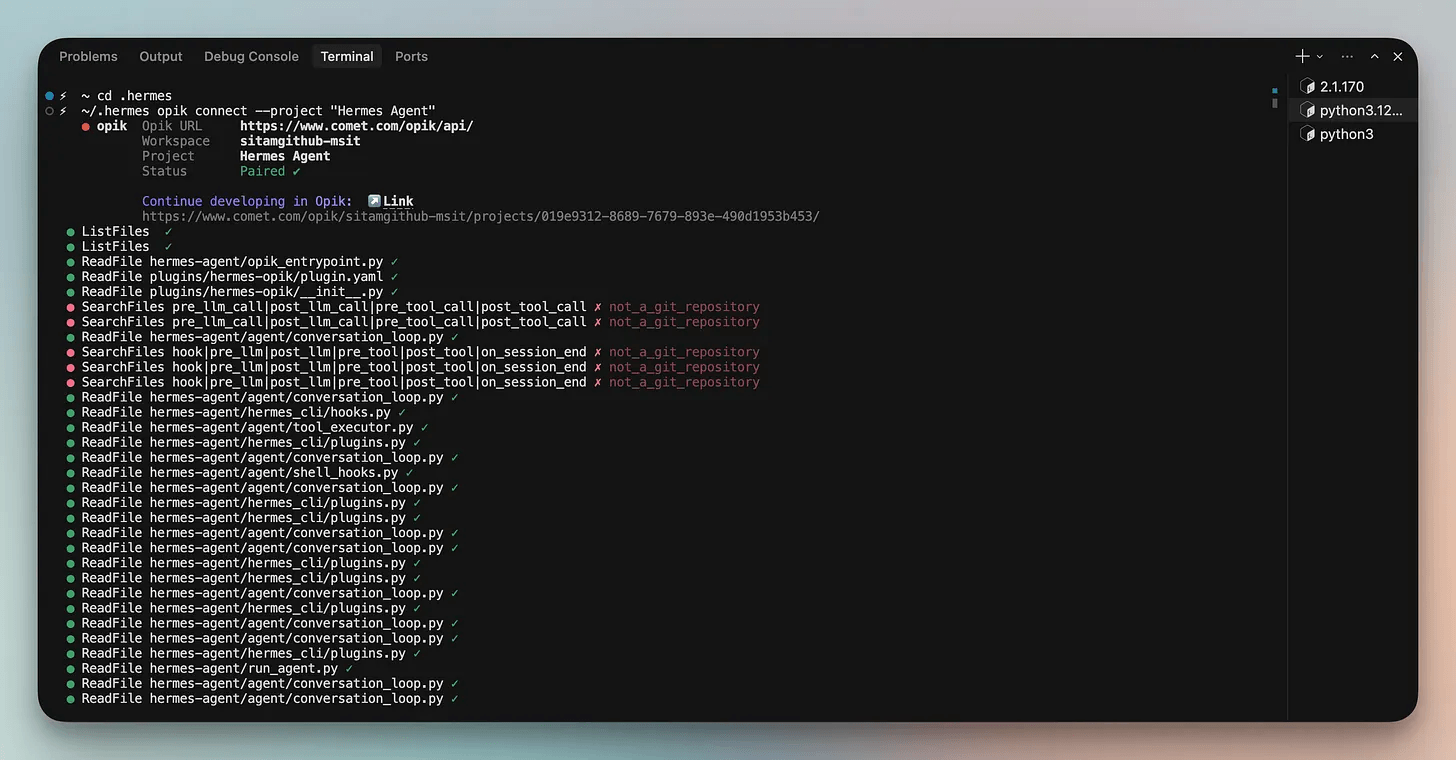Open the Opik URL https://www.comet.com/opik/api/
This screenshot has height=760, width=1456.
[357, 126]
